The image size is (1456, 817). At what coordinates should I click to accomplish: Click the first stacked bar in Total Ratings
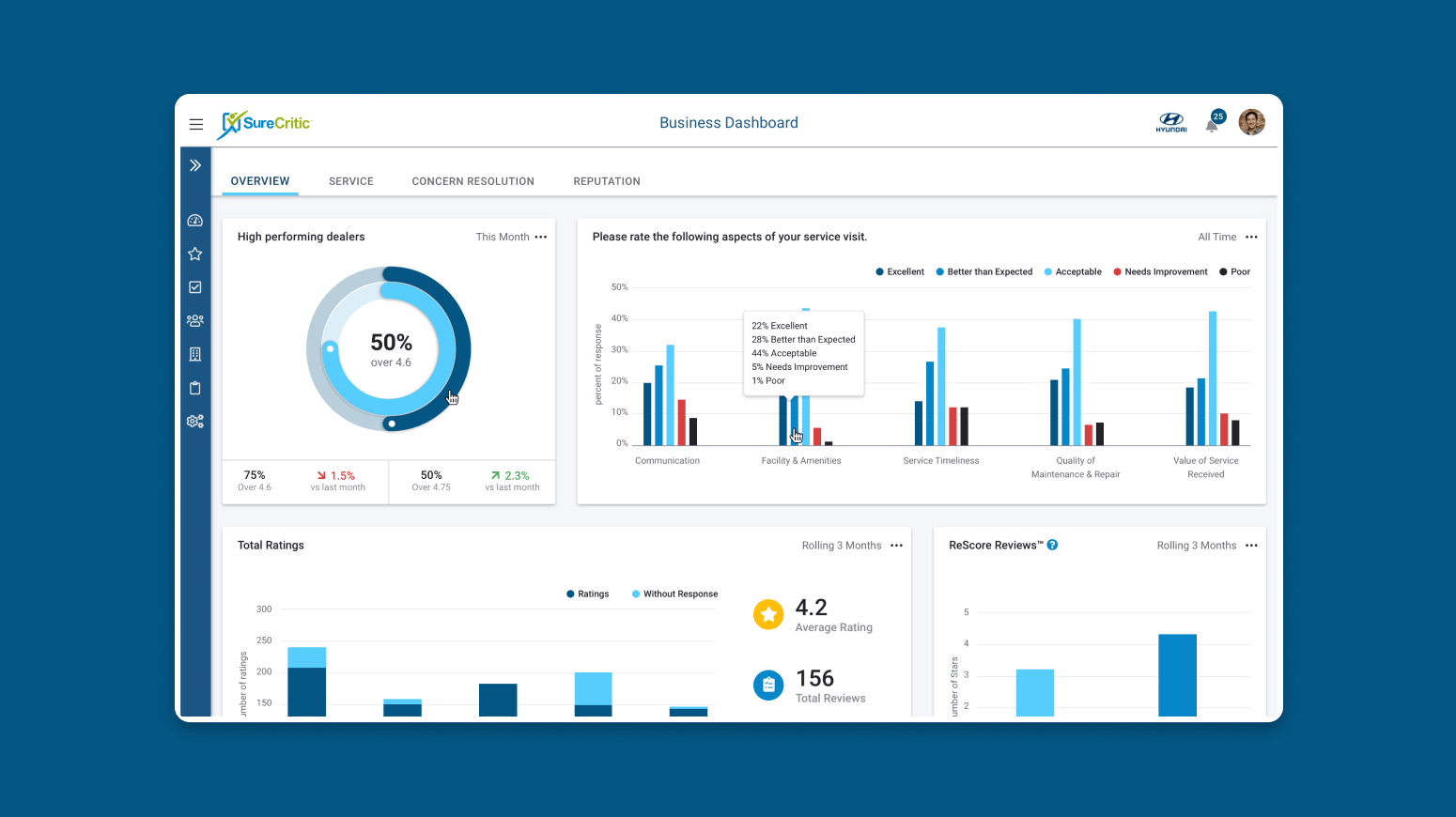(x=306, y=682)
